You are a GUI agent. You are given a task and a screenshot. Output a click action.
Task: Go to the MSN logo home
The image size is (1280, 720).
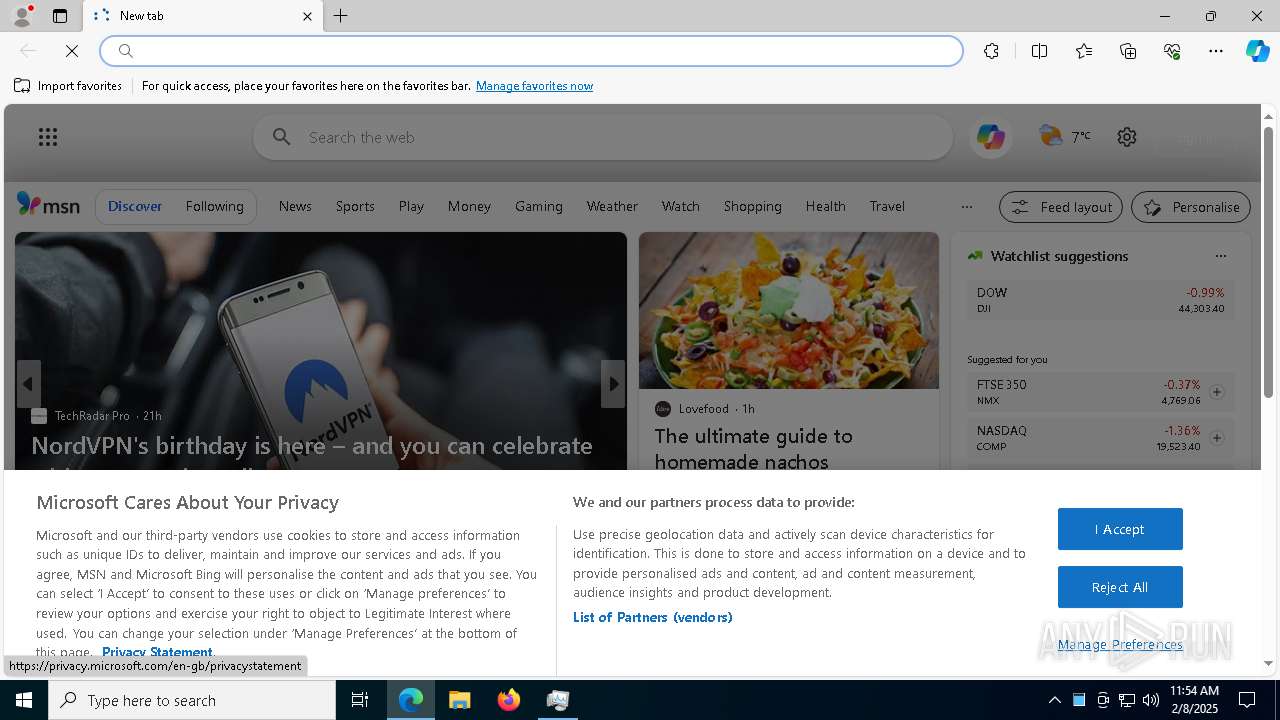[x=48, y=205]
